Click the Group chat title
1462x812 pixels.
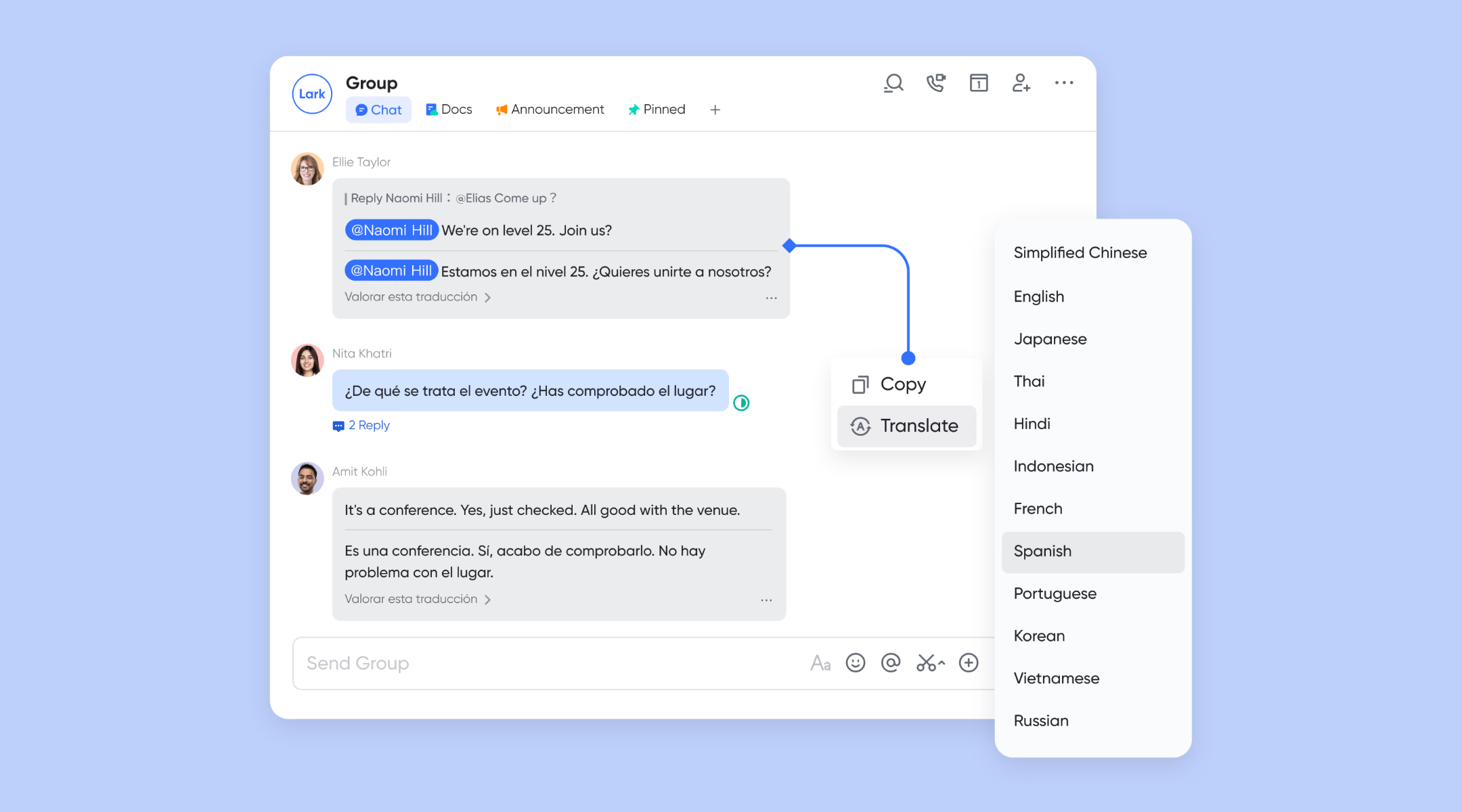tap(372, 83)
